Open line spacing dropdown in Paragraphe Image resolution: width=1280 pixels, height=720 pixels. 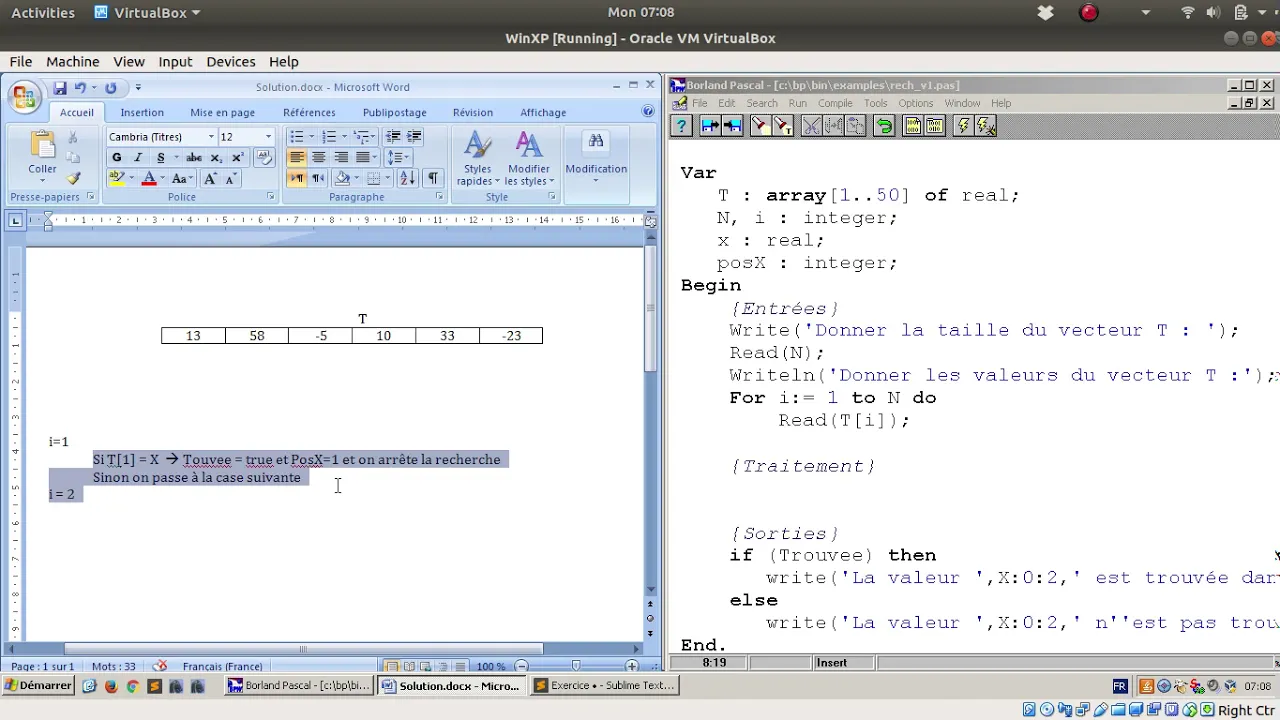tap(397, 158)
